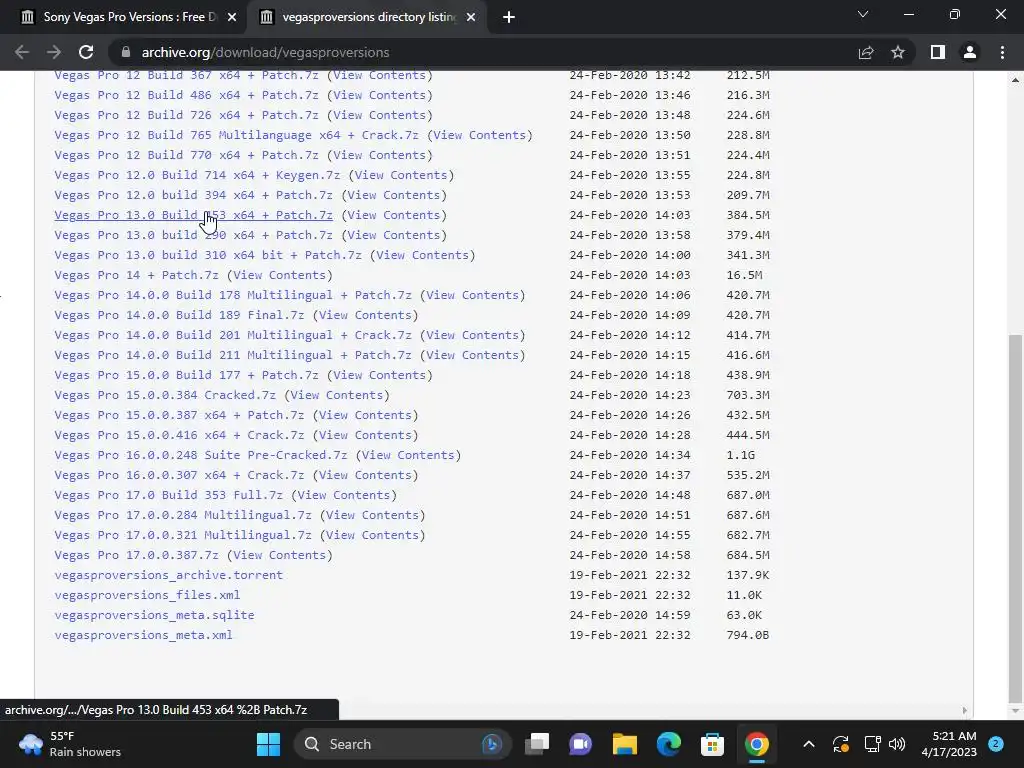This screenshot has width=1024, height=768.
Task: Open network settings tray icon
Action: tap(872, 744)
